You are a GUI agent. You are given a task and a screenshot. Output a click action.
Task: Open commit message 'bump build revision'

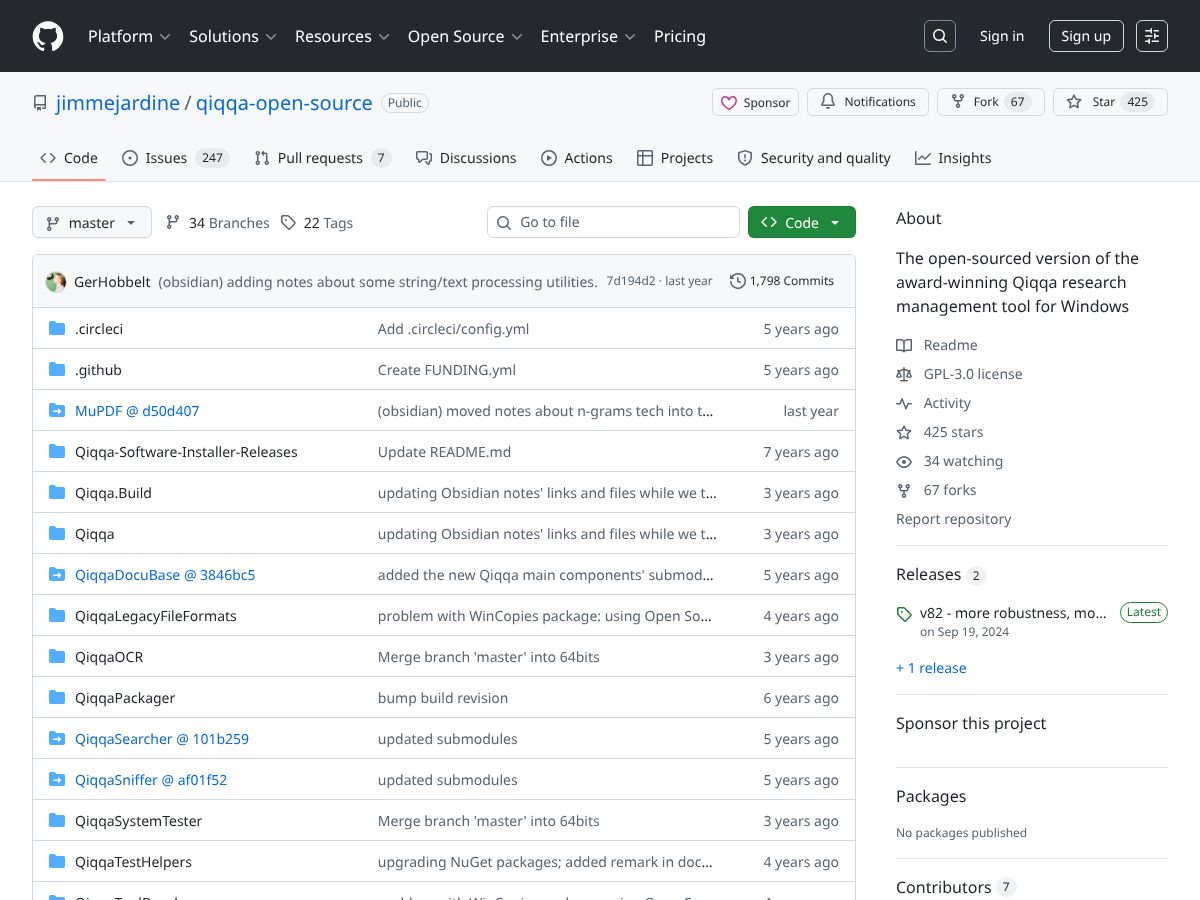coord(443,698)
